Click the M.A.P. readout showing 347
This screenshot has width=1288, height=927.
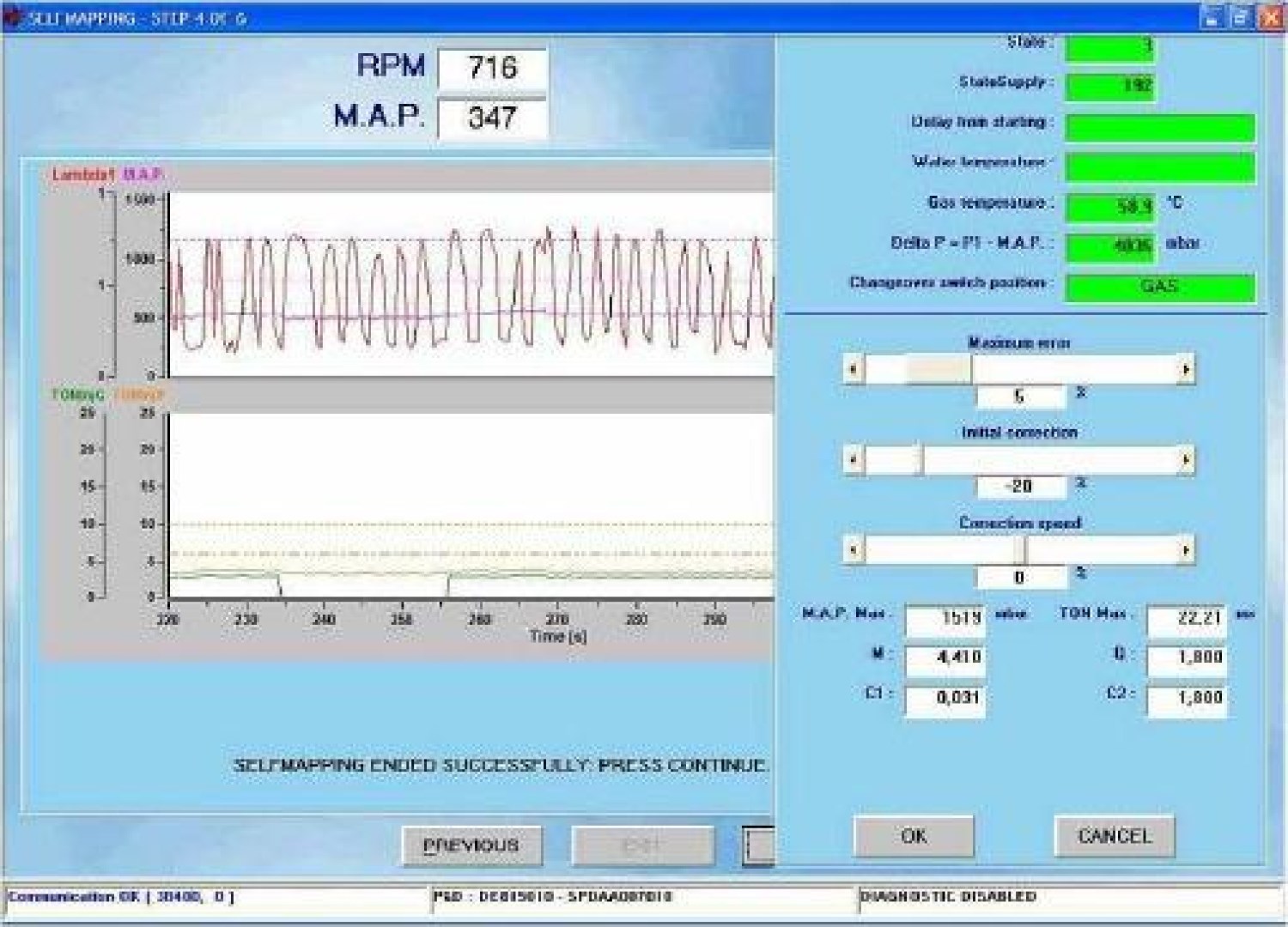492,118
